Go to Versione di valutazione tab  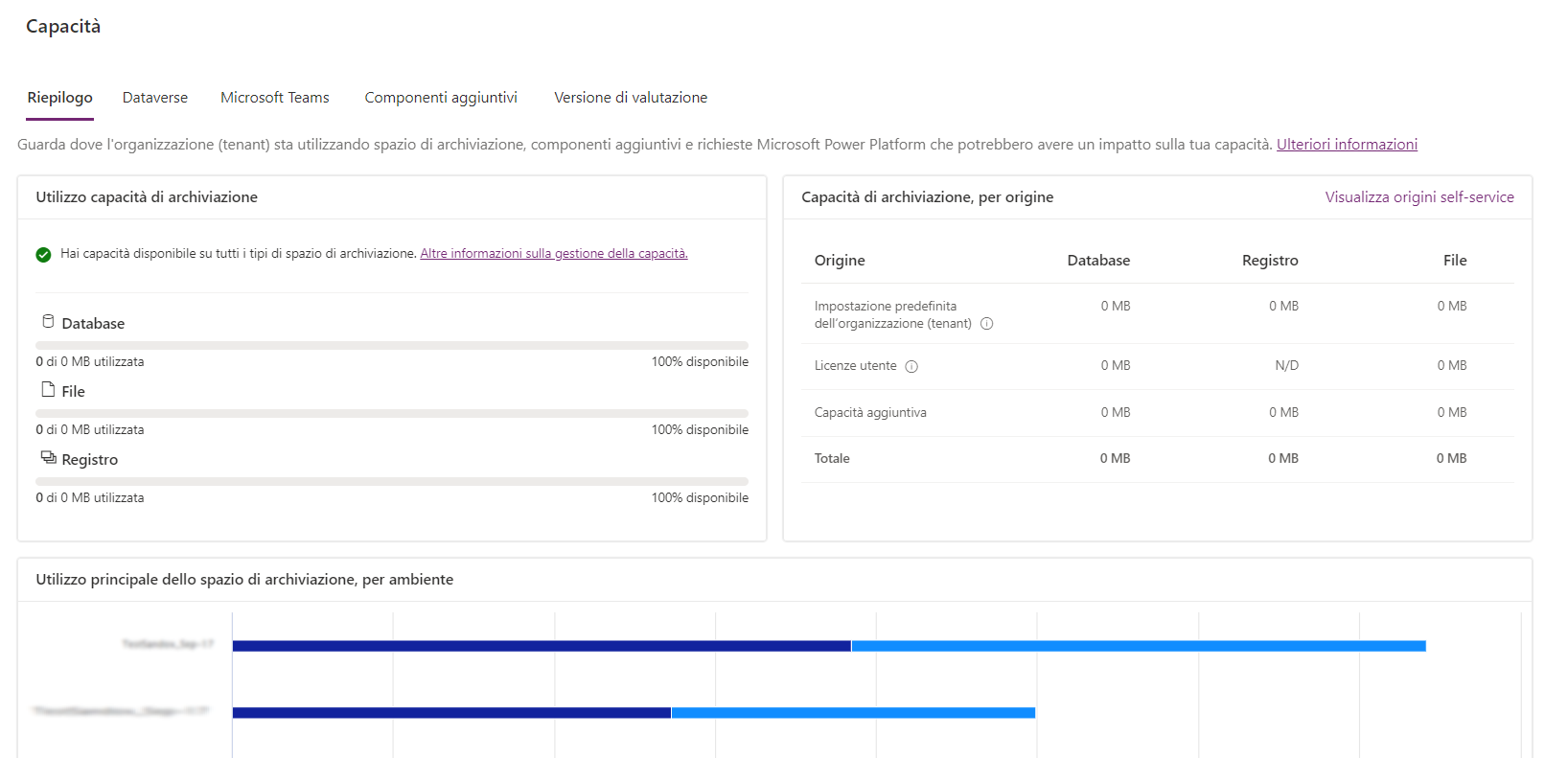[631, 98]
